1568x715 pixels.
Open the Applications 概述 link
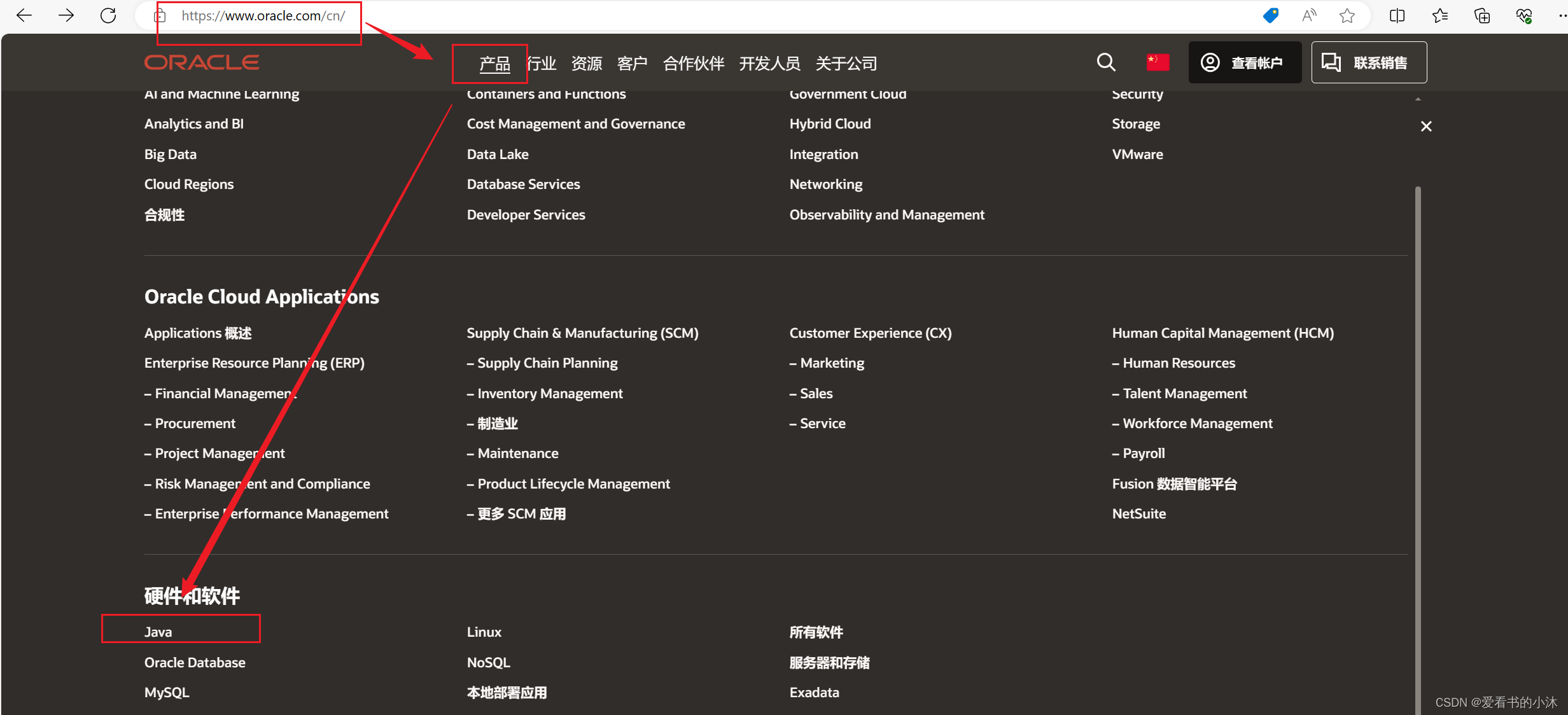(x=198, y=333)
